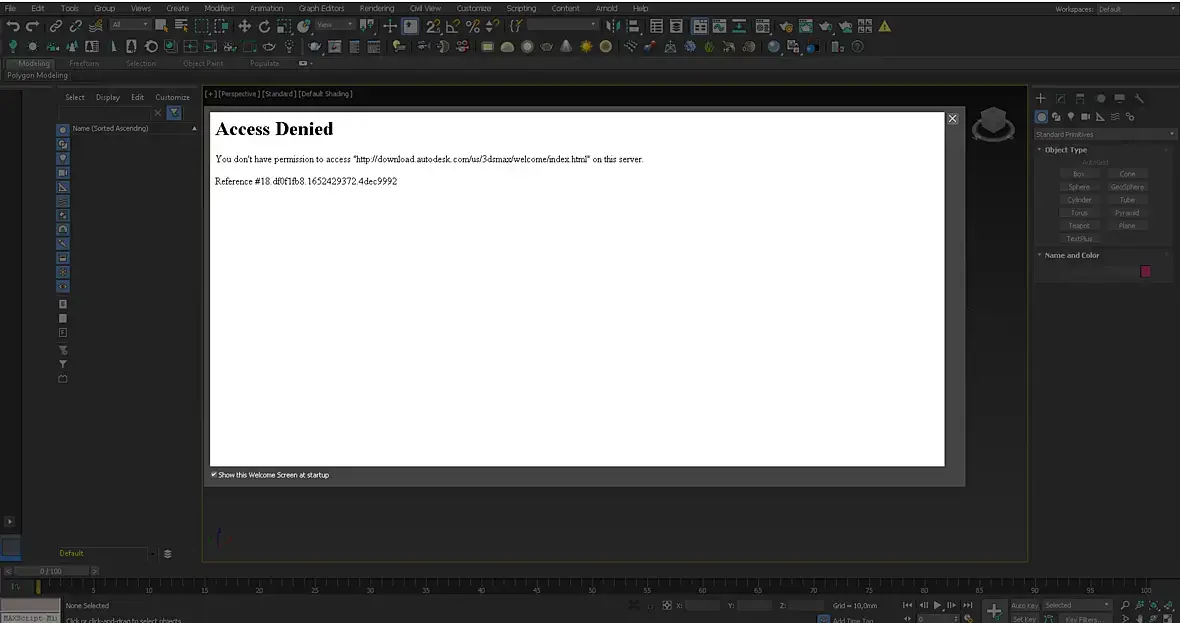The image size is (1180, 623).
Task: Open the Workspaces Default dropdown
Action: [1135, 9]
